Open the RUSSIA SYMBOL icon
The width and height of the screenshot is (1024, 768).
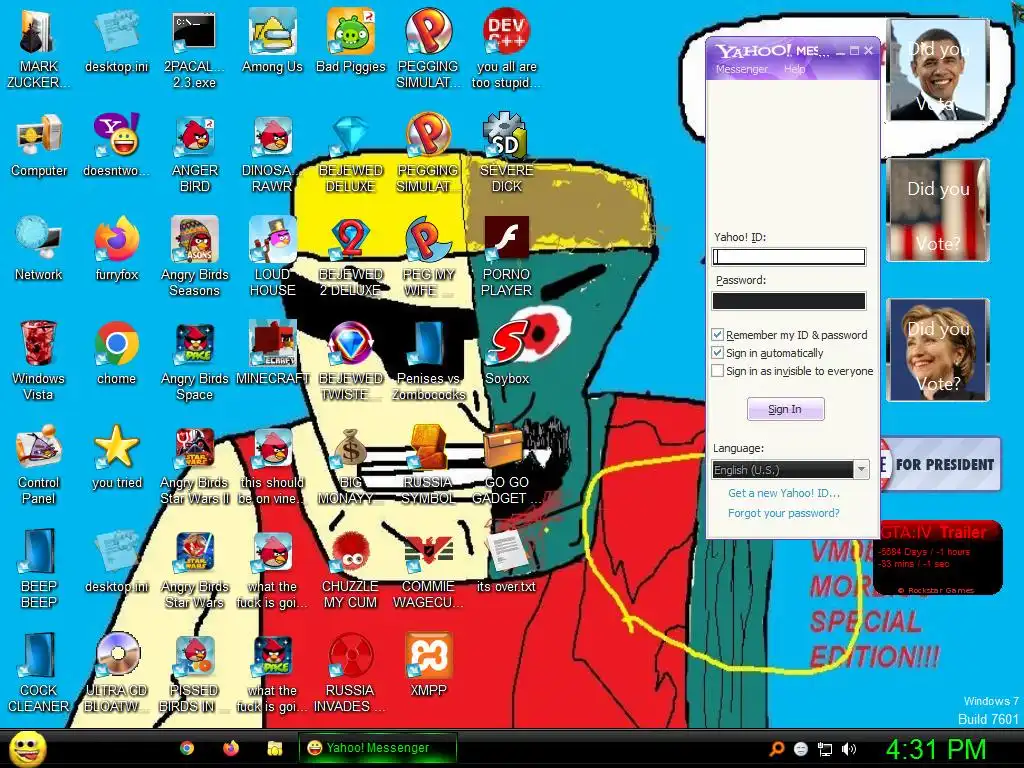pyautogui.click(x=428, y=464)
